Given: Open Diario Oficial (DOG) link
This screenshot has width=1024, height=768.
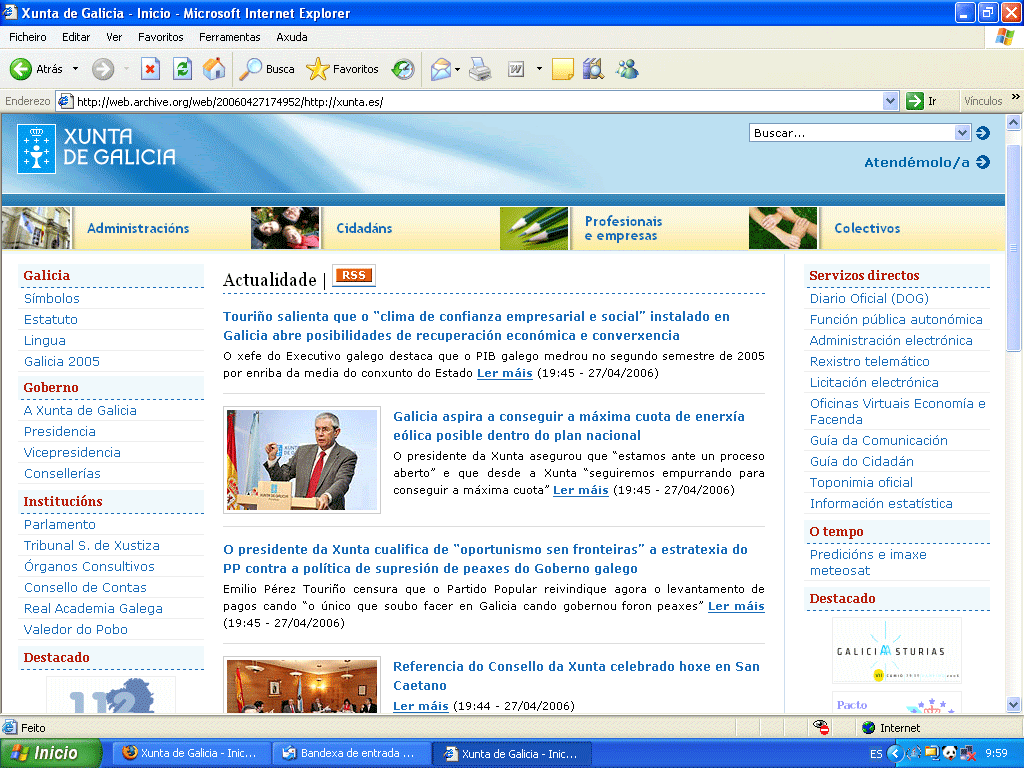Looking at the screenshot, I should pyautogui.click(x=869, y=298).
